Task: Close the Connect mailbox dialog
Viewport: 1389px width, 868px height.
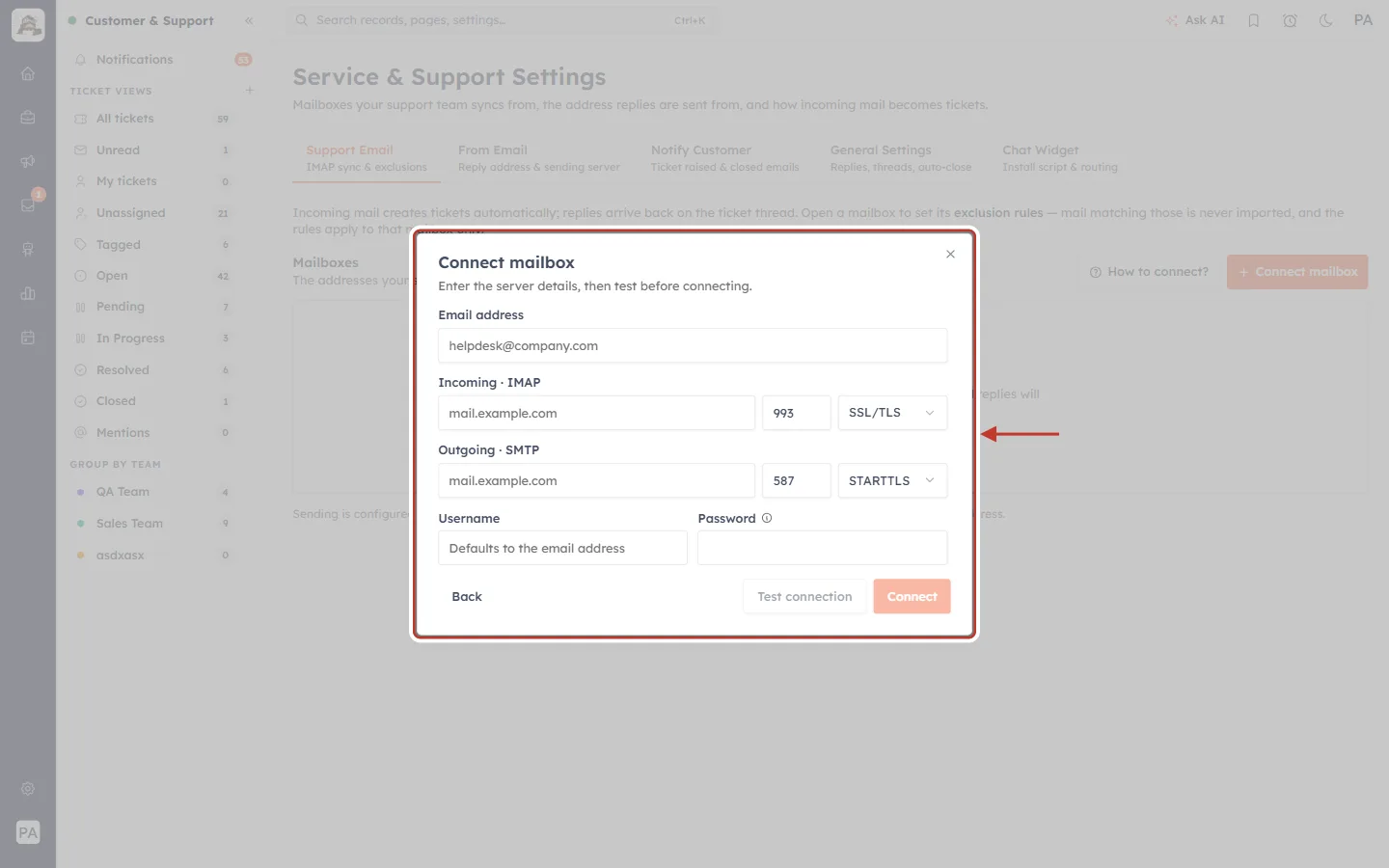Action: [x=950, y=254]
